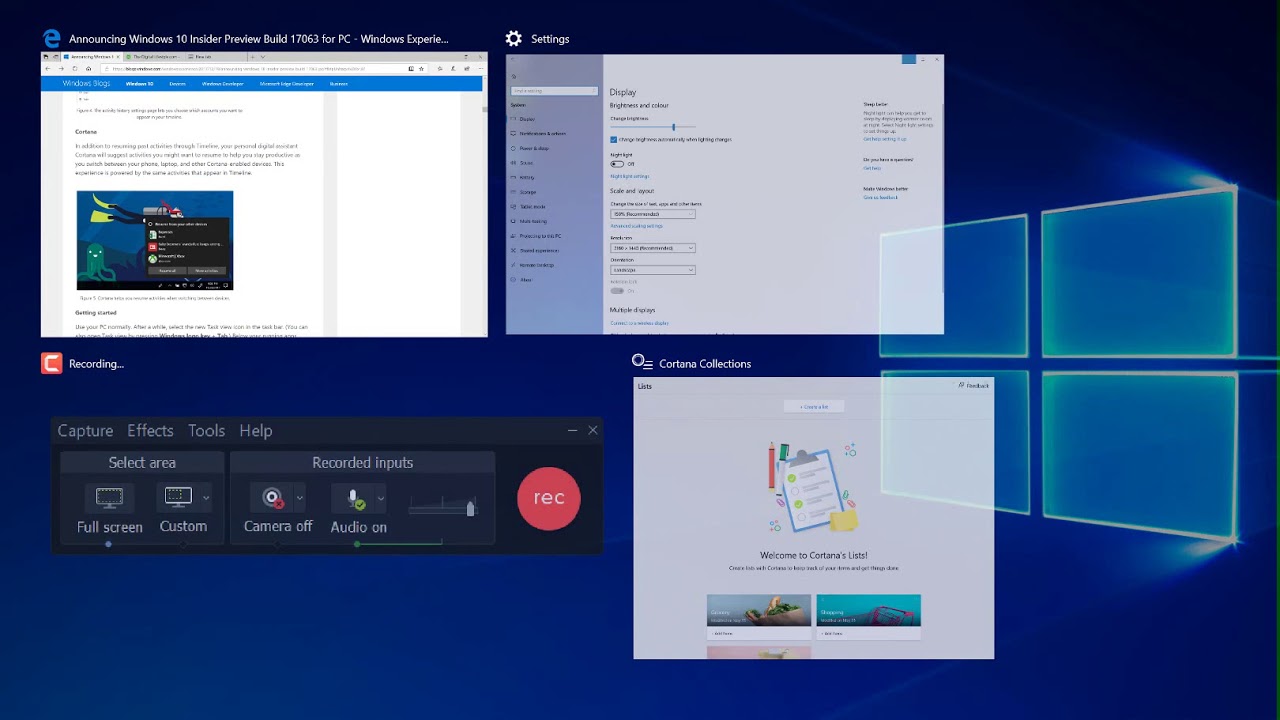Click the Custom area capture icon in Camtasia recorder

coord(178,497)
